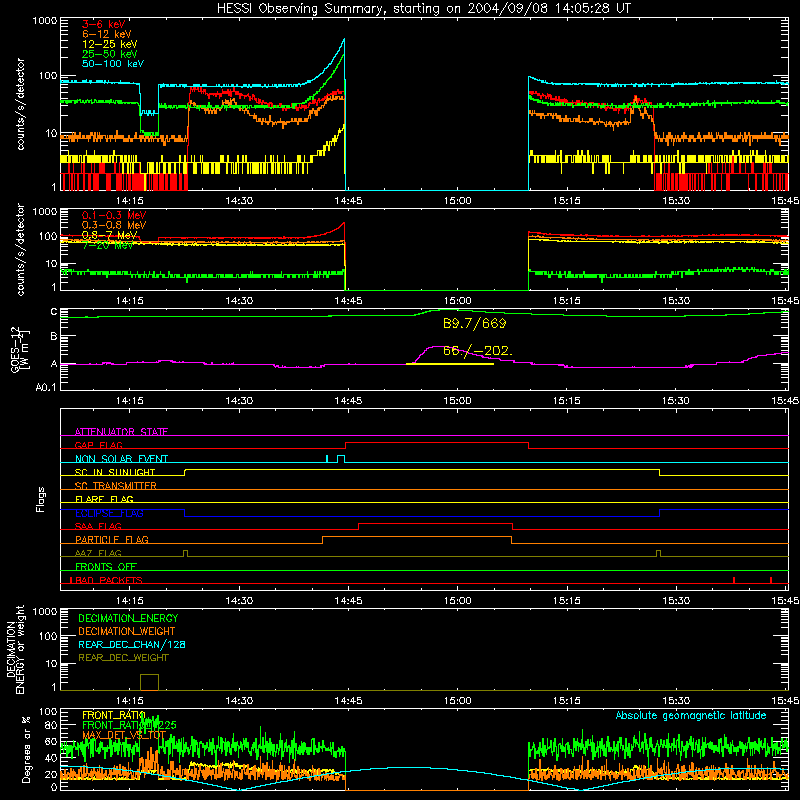Select the 0.1-0.3 MeV legend label
The height and width of the screenshot is (800, 800).
point(114,215)
